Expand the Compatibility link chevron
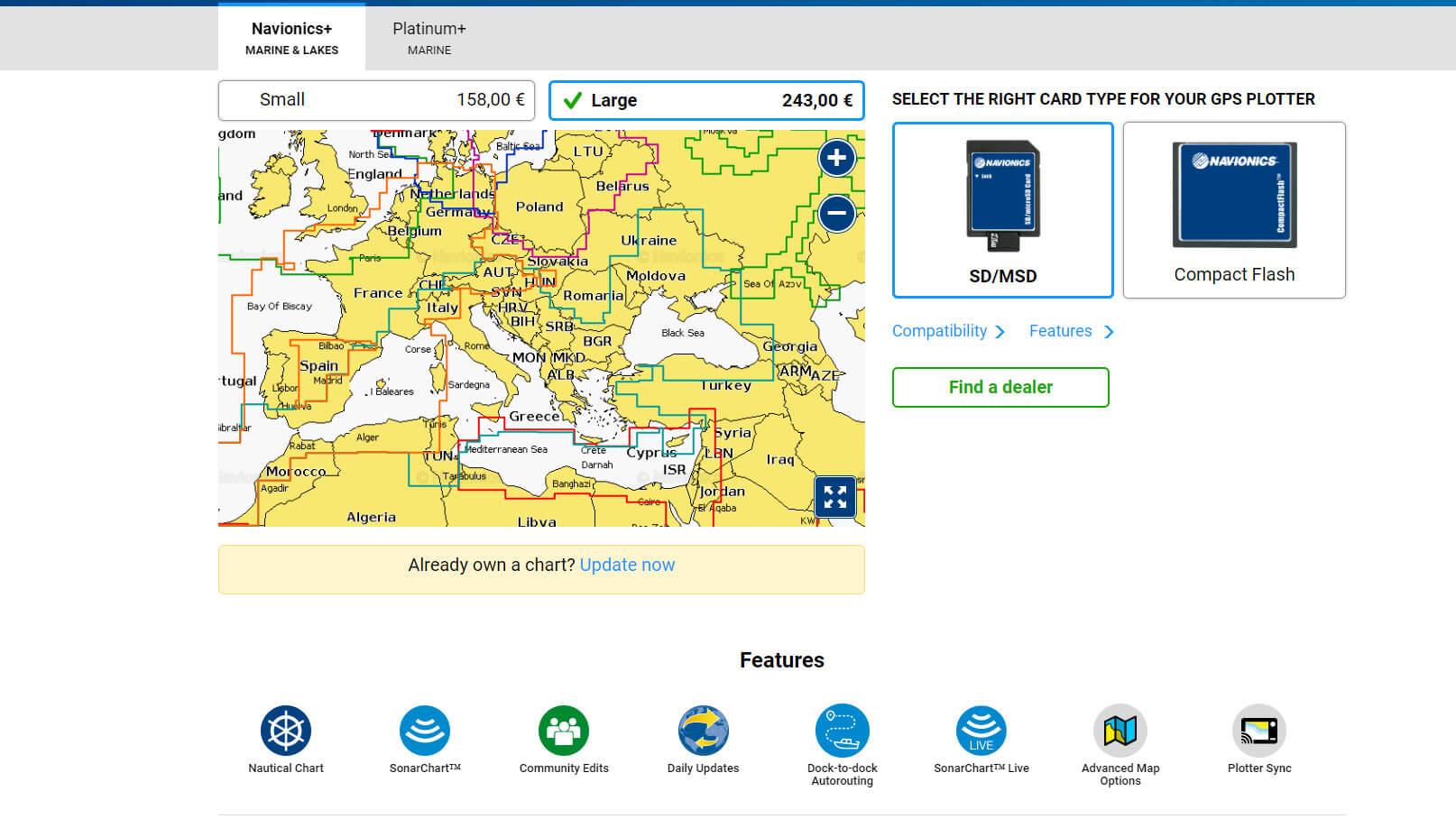The width and height of the screenshot is (1456, 819). coord(1000,332)
